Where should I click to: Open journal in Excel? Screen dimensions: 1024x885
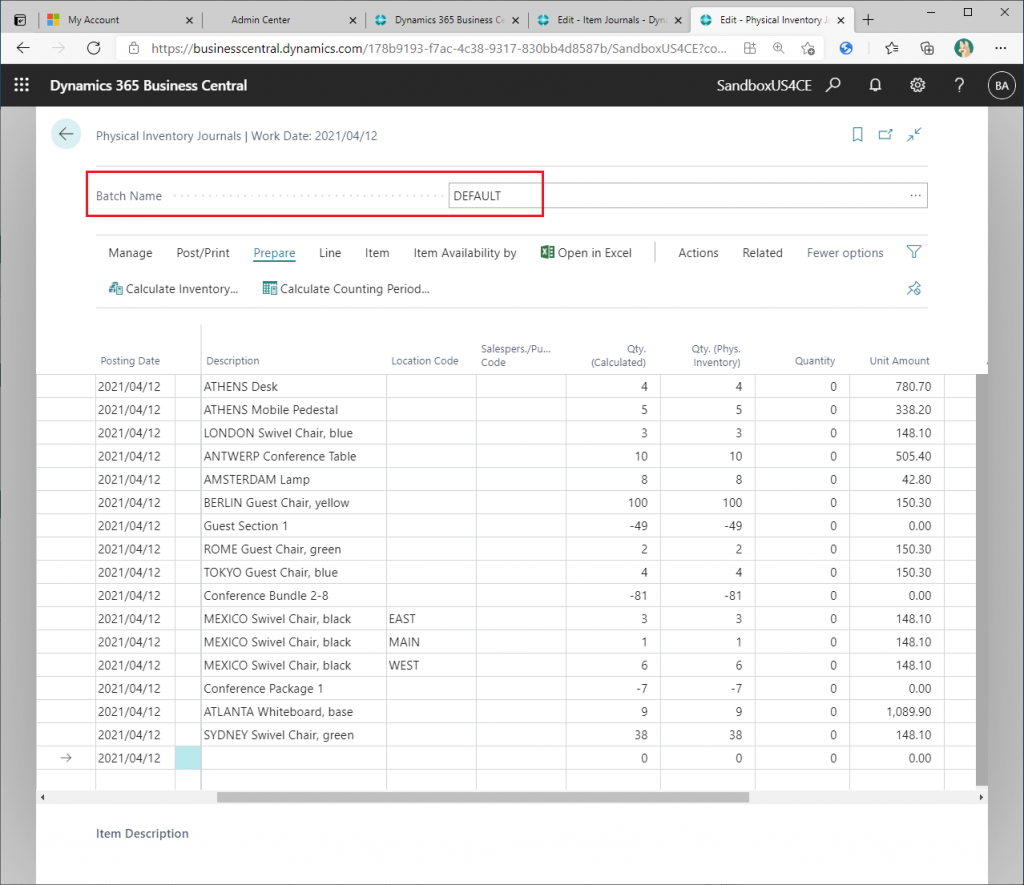pyautogui.click(x=586, y=253)
